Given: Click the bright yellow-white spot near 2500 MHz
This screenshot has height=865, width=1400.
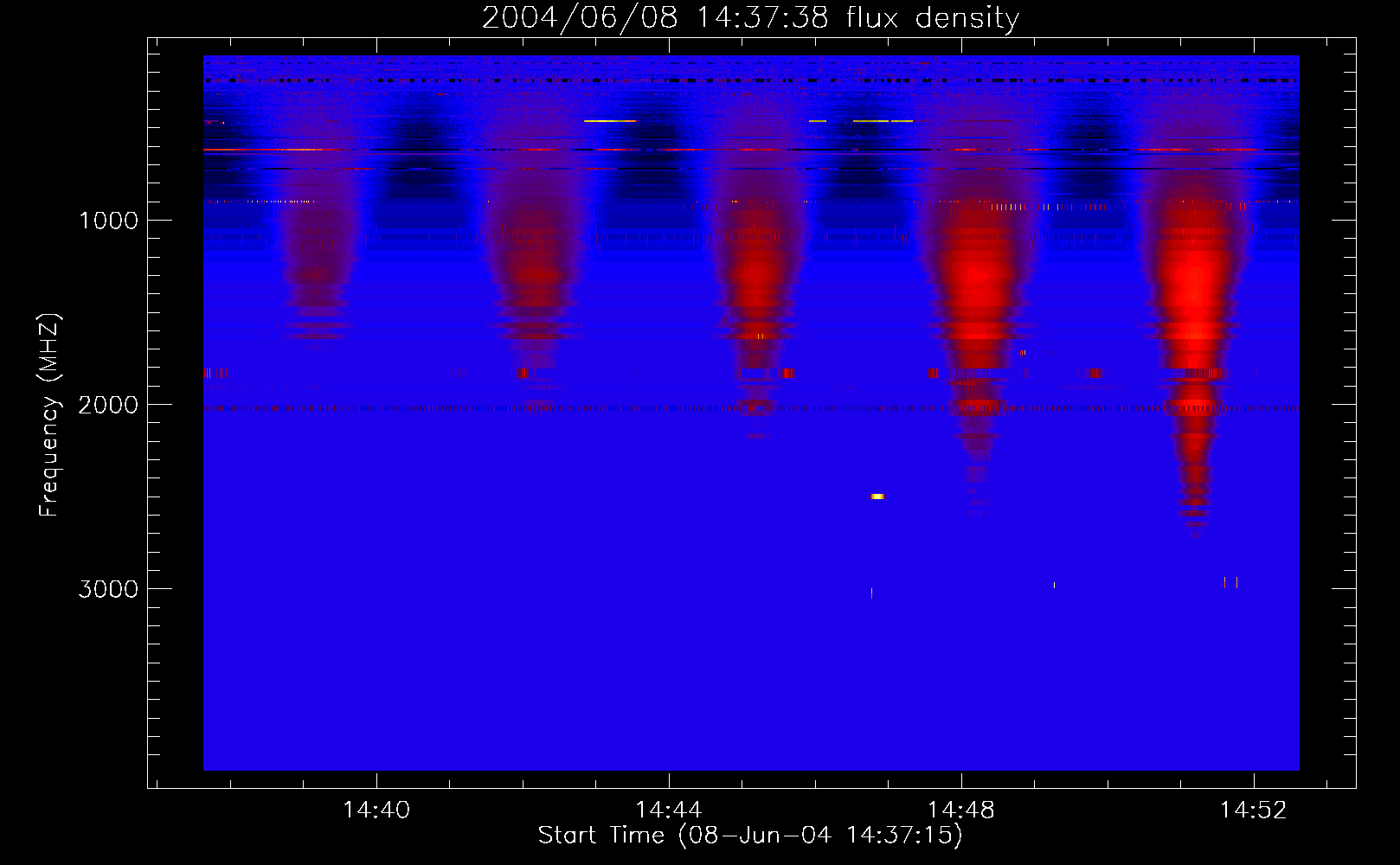Looking at the screenshot, I should tap(877, 497).
